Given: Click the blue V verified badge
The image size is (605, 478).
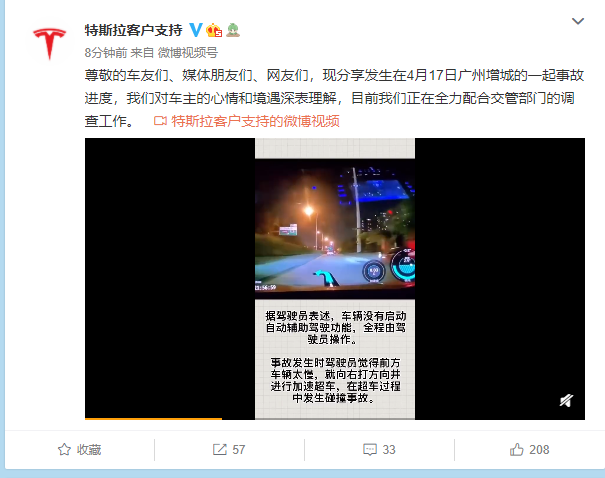Looking at the screenshot, I should coord(196,30).
